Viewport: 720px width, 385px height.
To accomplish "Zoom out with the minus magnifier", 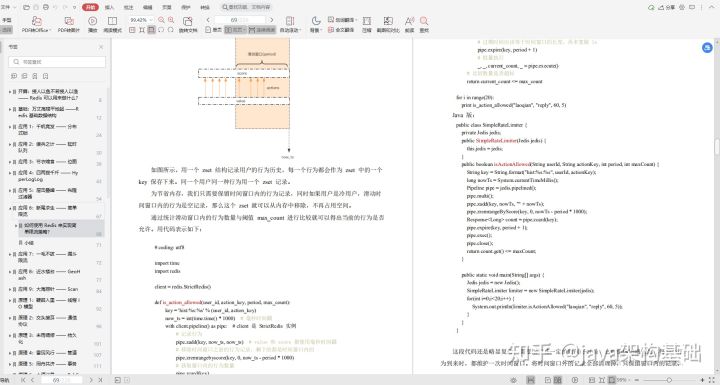I will coord(161,20).
